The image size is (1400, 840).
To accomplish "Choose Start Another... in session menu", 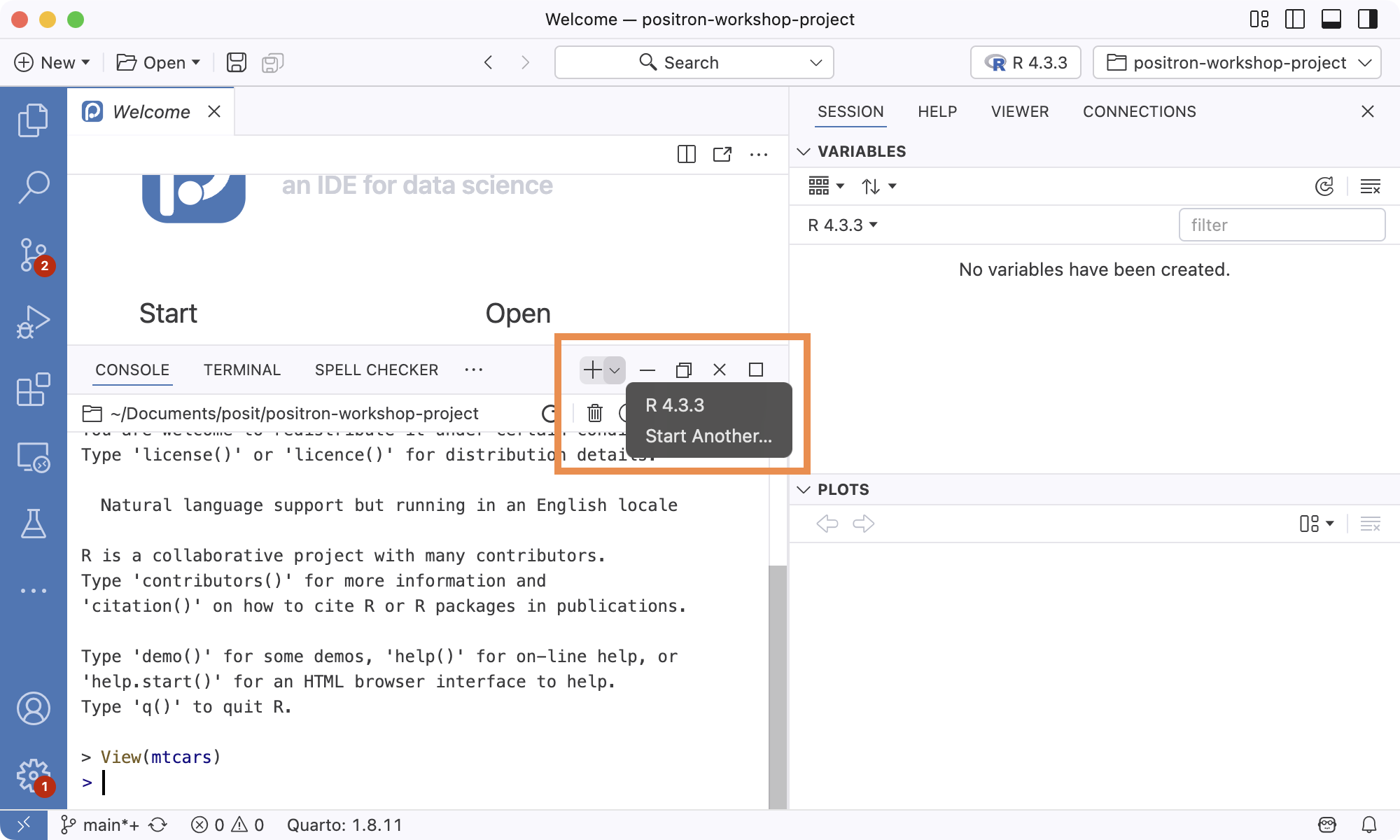I will pos(709,436).
